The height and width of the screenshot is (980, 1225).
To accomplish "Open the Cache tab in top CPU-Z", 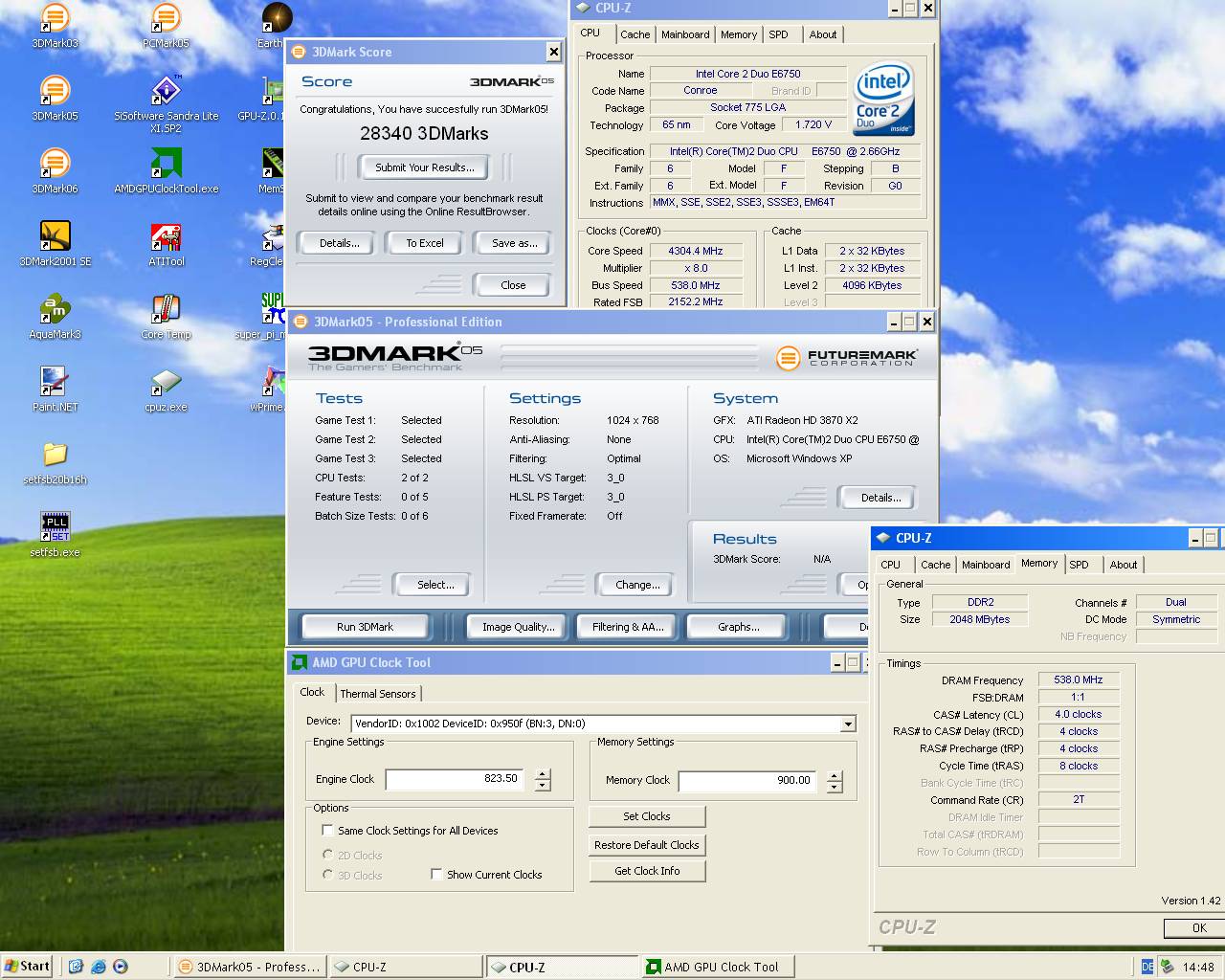I will 635,34.
